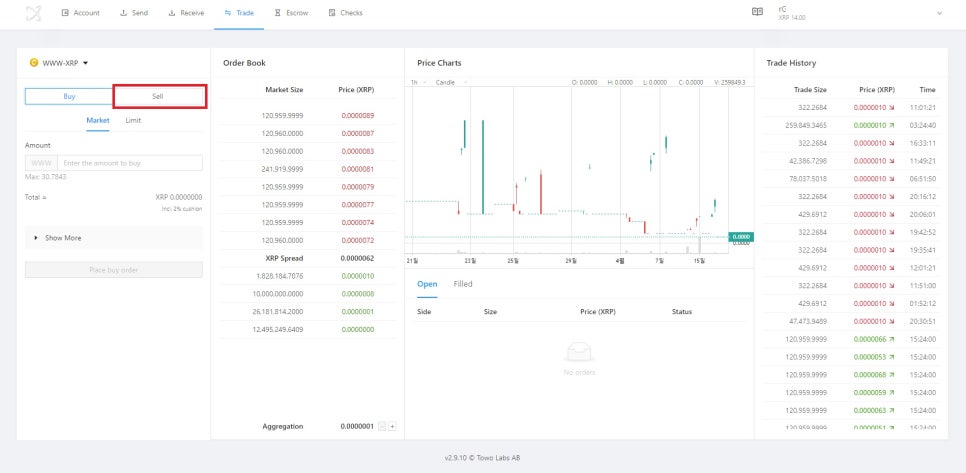Click the empty No orders inbox icon
Viewport: 966px width, 473px height.
tap(579, 352)
